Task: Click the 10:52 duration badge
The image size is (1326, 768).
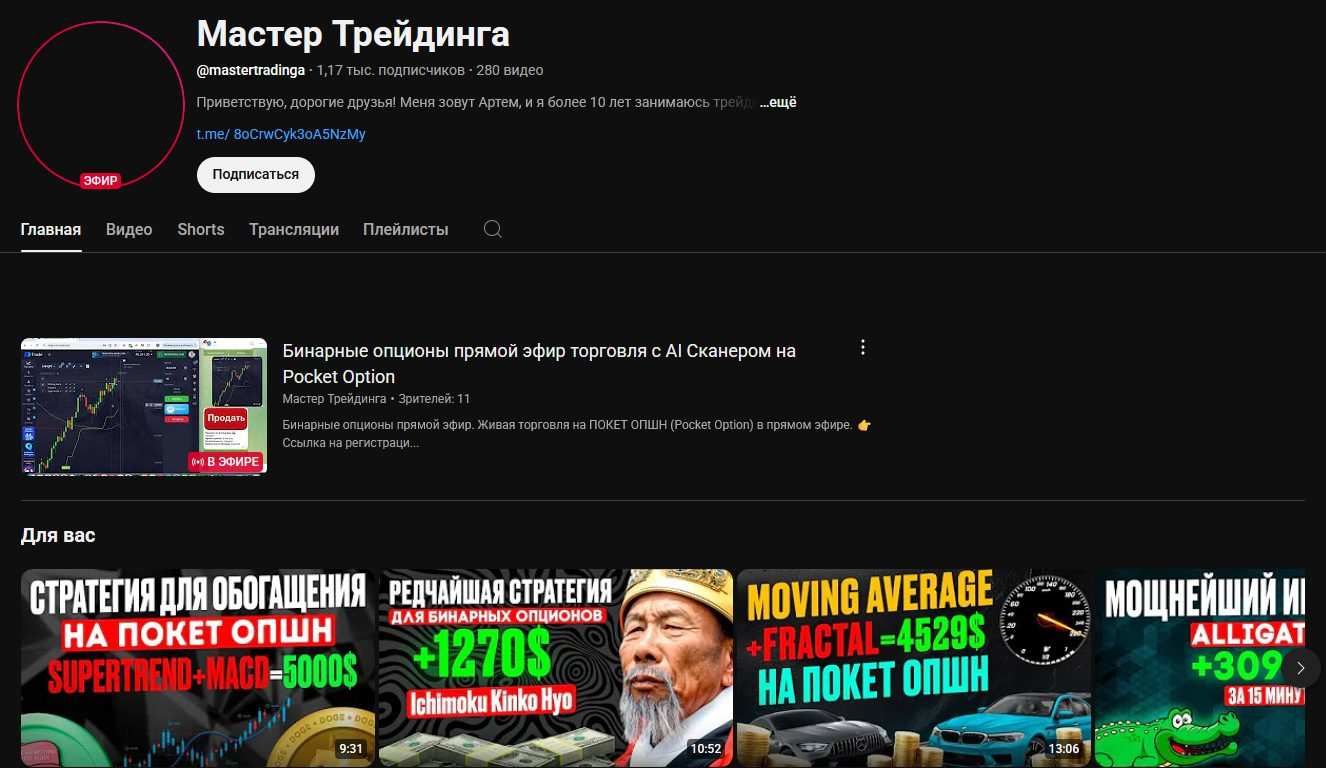Action: tap(705, 748)
